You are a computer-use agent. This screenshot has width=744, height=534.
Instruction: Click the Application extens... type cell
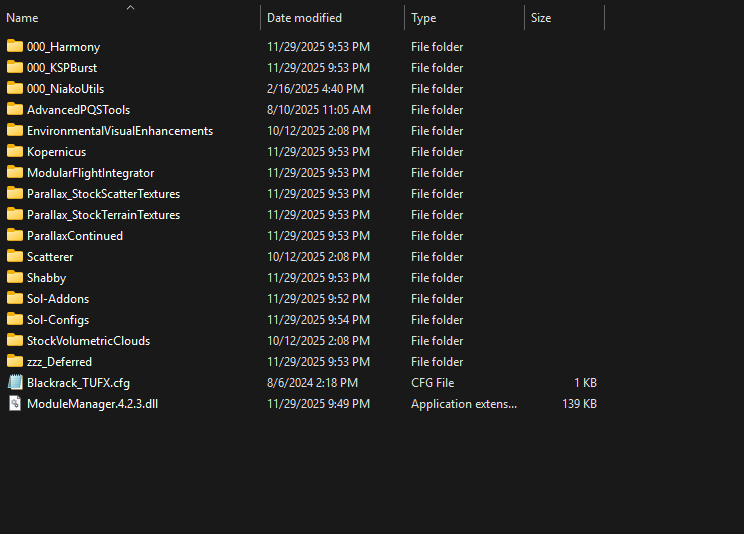(x=464, y=404)
